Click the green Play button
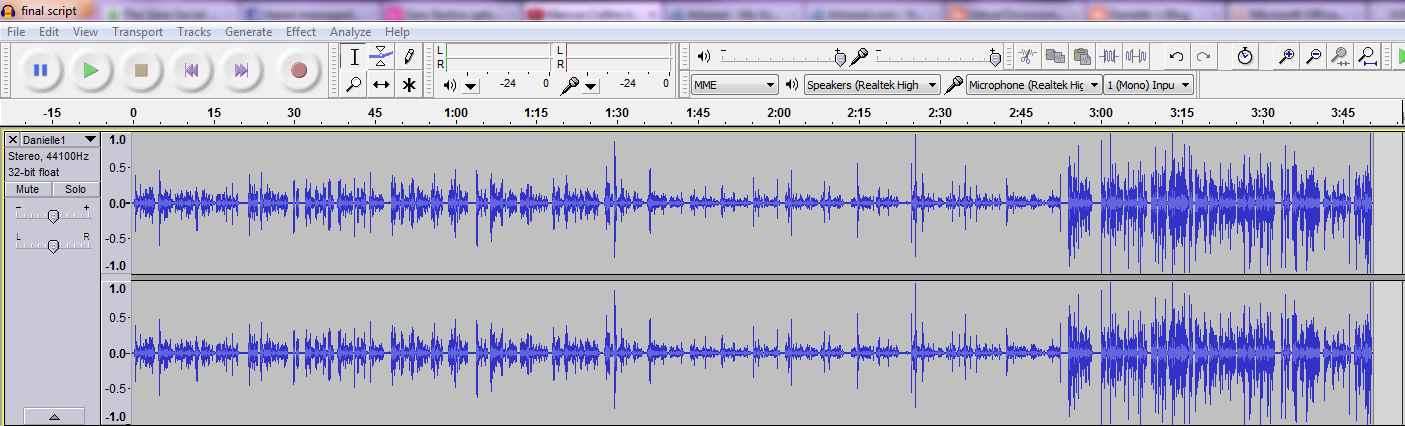1405x426 pixels. tap(91, 71)
